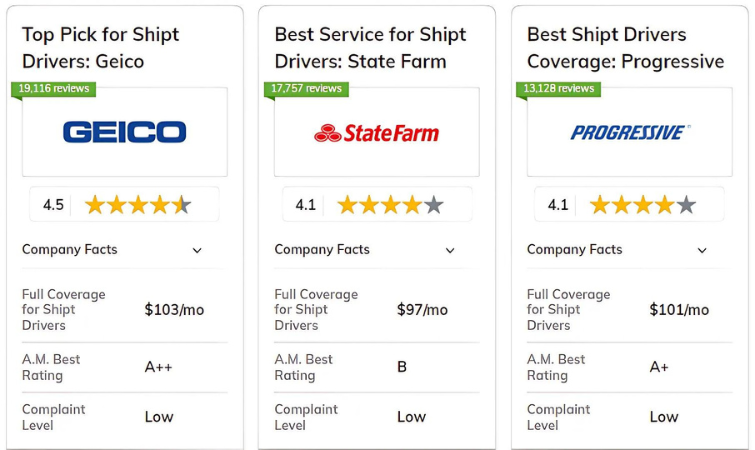
Task: Select State Farm's $97/mo price
Action: (x=422, y=310)
